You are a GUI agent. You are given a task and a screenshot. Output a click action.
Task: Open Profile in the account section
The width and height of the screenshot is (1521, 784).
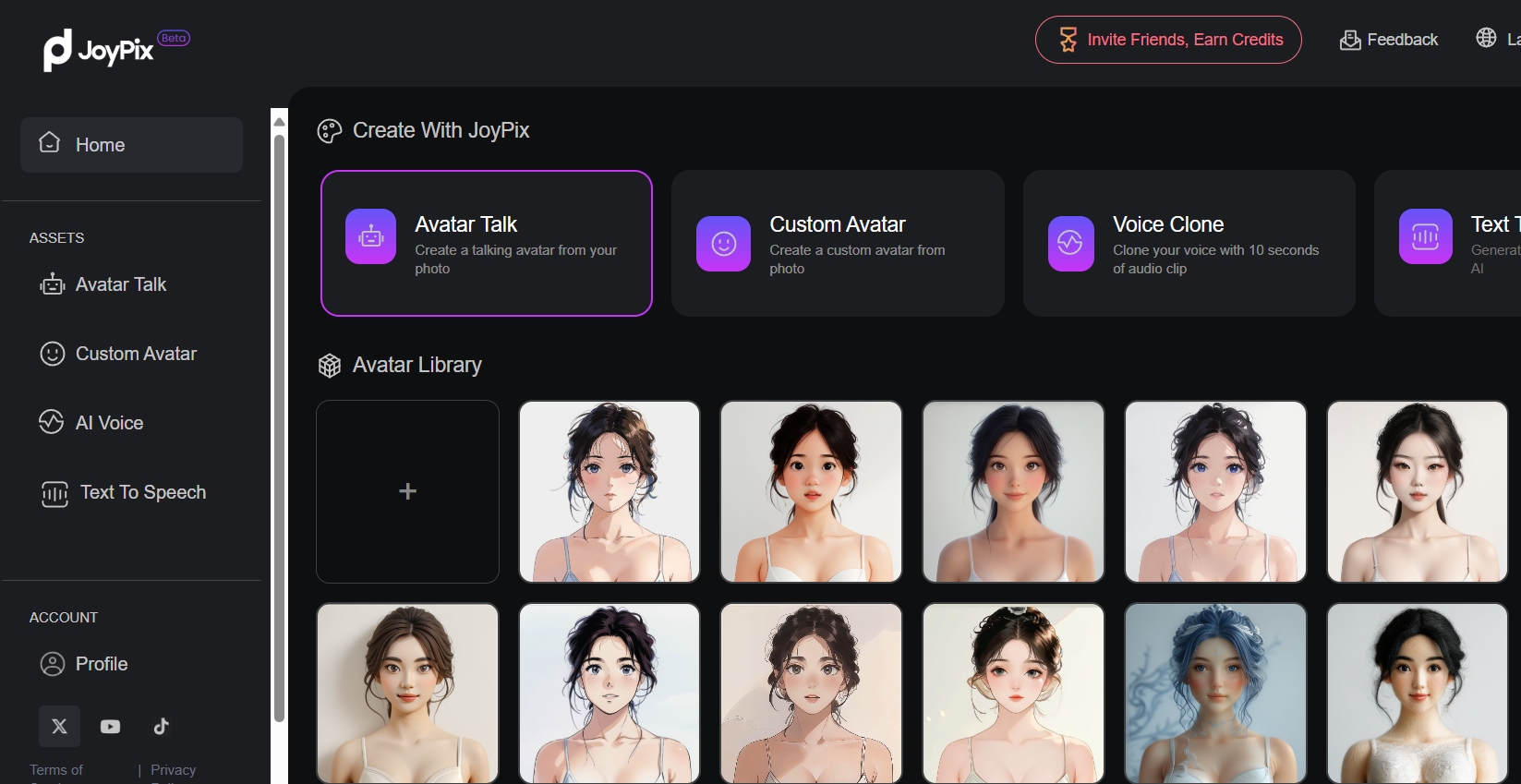[x=102, y=664]
